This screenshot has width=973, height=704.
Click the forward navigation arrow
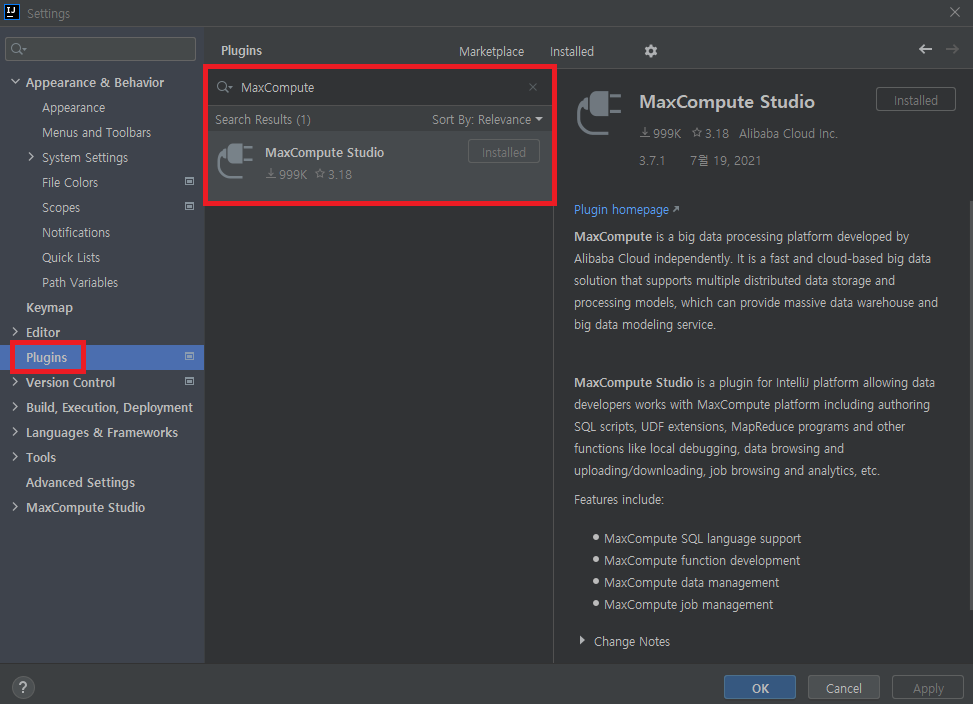[x=951, y=50]
